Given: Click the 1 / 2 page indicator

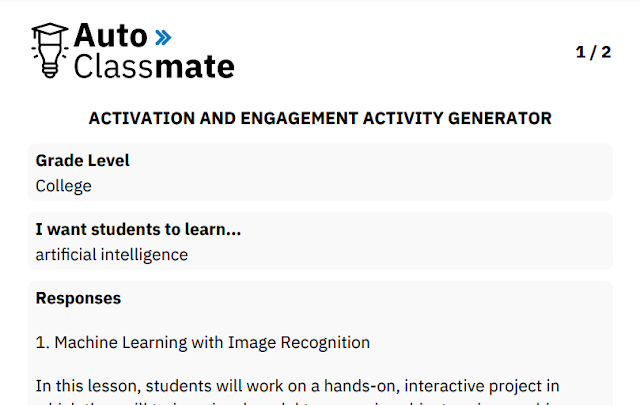Looking at the screenshot, I should [x=593, y=52].
